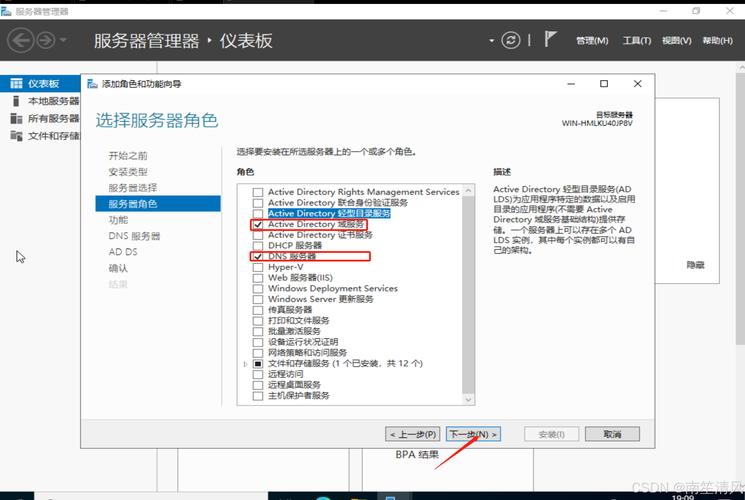Image resolution: width=745 pixels, height=500 pixels.
Task: Click the 本地服务器 server icon in sidebar
Action: (x=16, y=101)
